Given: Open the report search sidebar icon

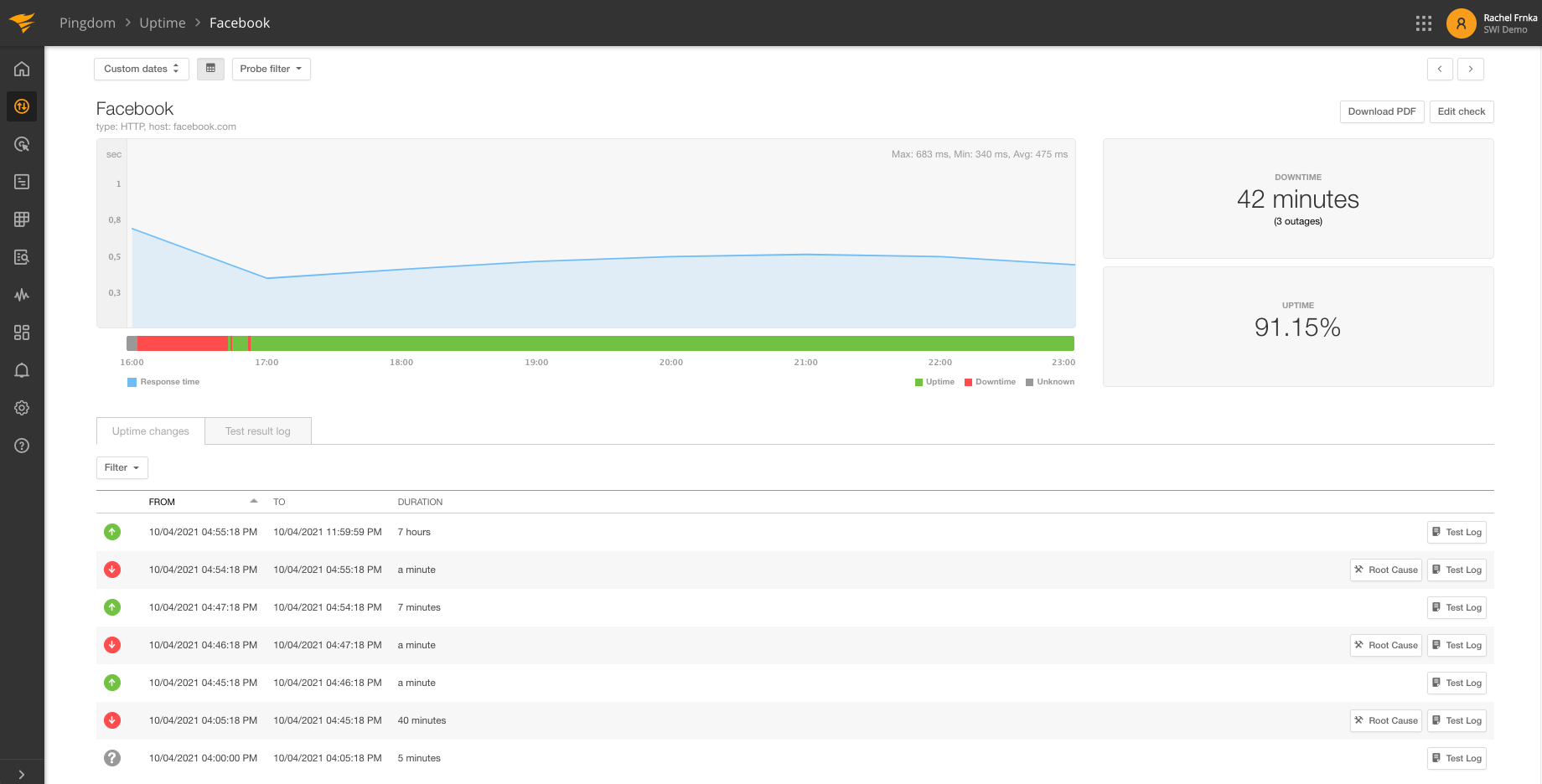Looking at the screenshot, I should pyautogui.click(x=22, y=257).
